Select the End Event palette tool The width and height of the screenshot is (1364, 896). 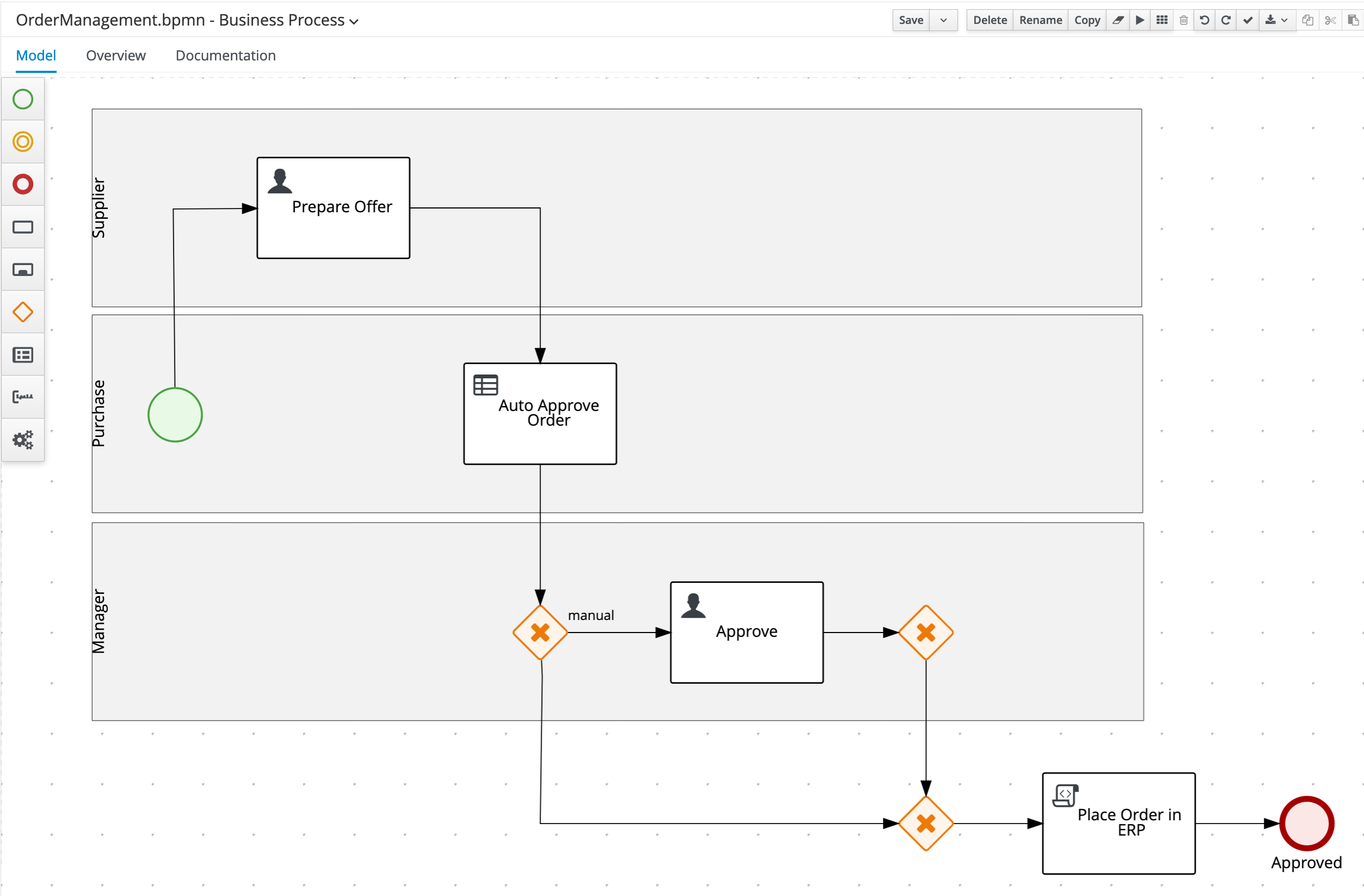[x=23, y=184]
